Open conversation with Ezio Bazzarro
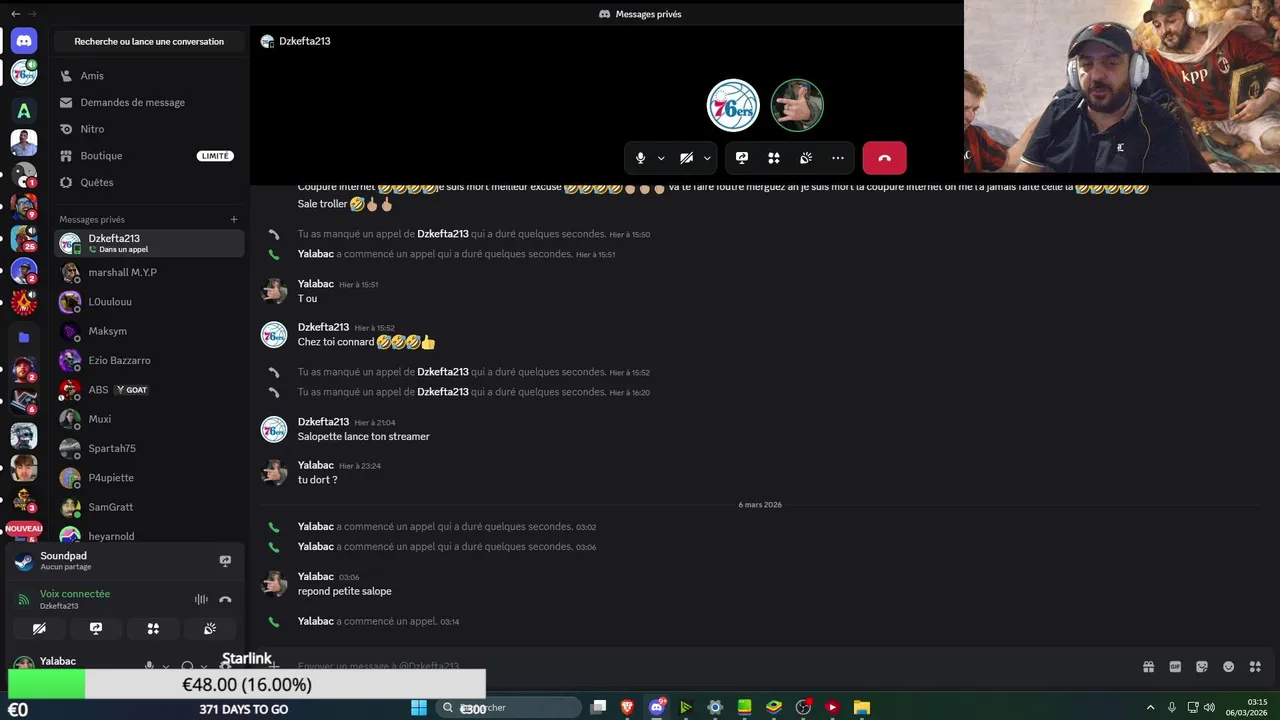Screen dimensions: 1280x720 (x=149, y=360)
